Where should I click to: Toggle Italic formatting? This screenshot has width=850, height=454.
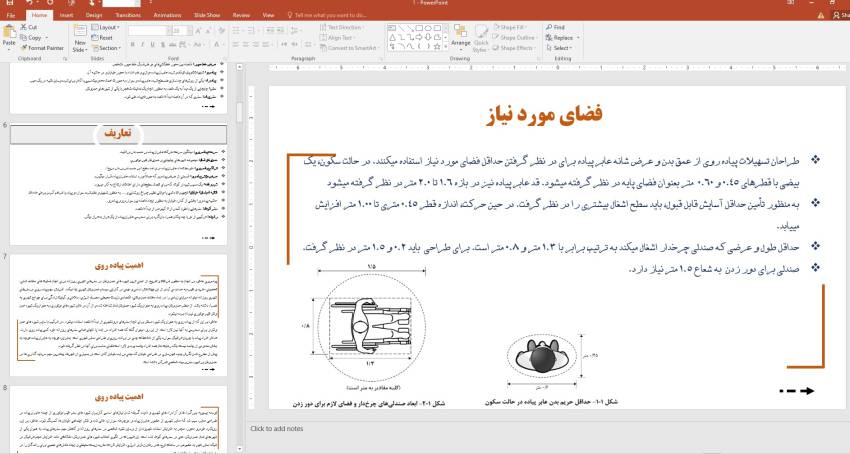(x=142, y=44)
